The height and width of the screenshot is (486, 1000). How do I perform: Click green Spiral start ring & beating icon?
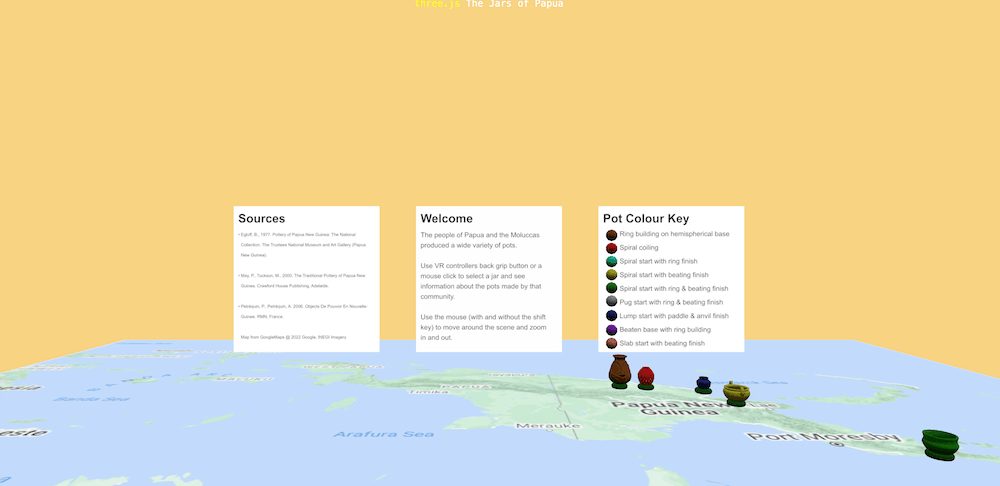(x=611, y=288)
